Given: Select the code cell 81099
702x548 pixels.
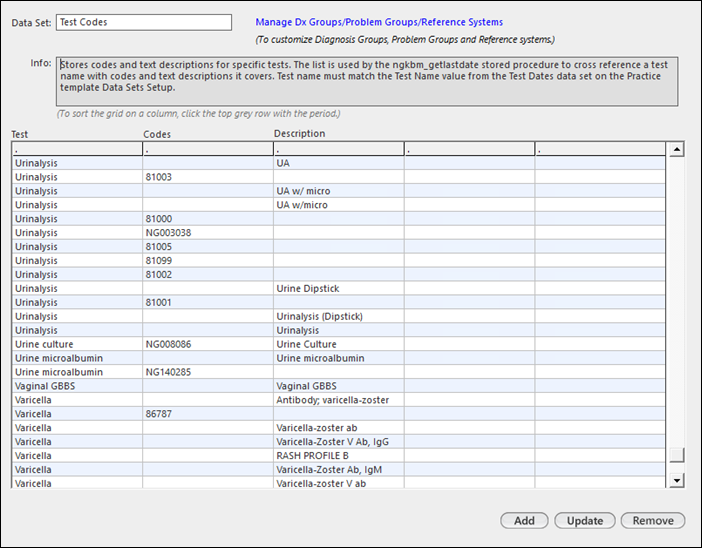Looking at the screenshot, I should click(208, 260).
